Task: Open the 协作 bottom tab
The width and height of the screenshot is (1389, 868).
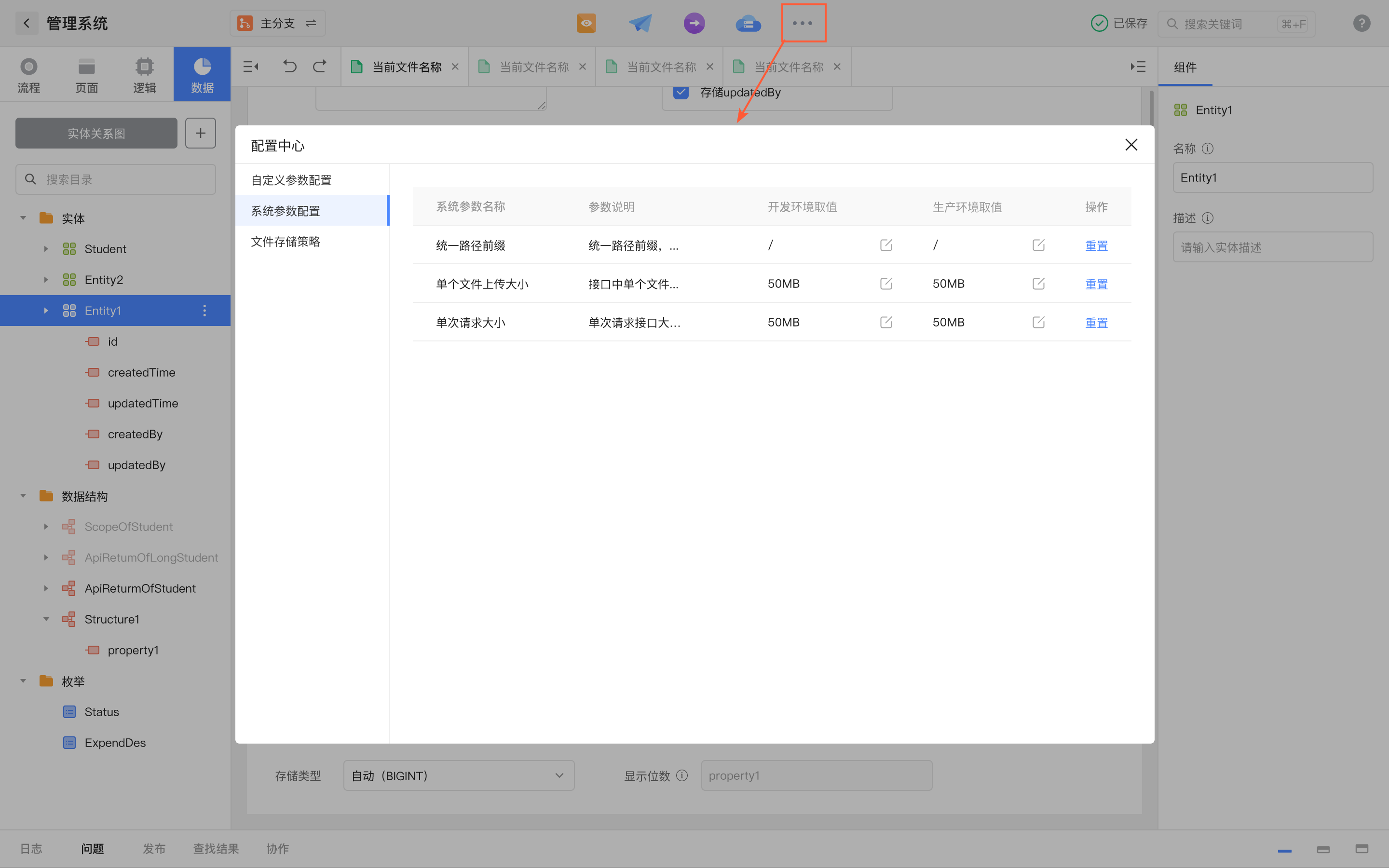Action: [278, 849]
